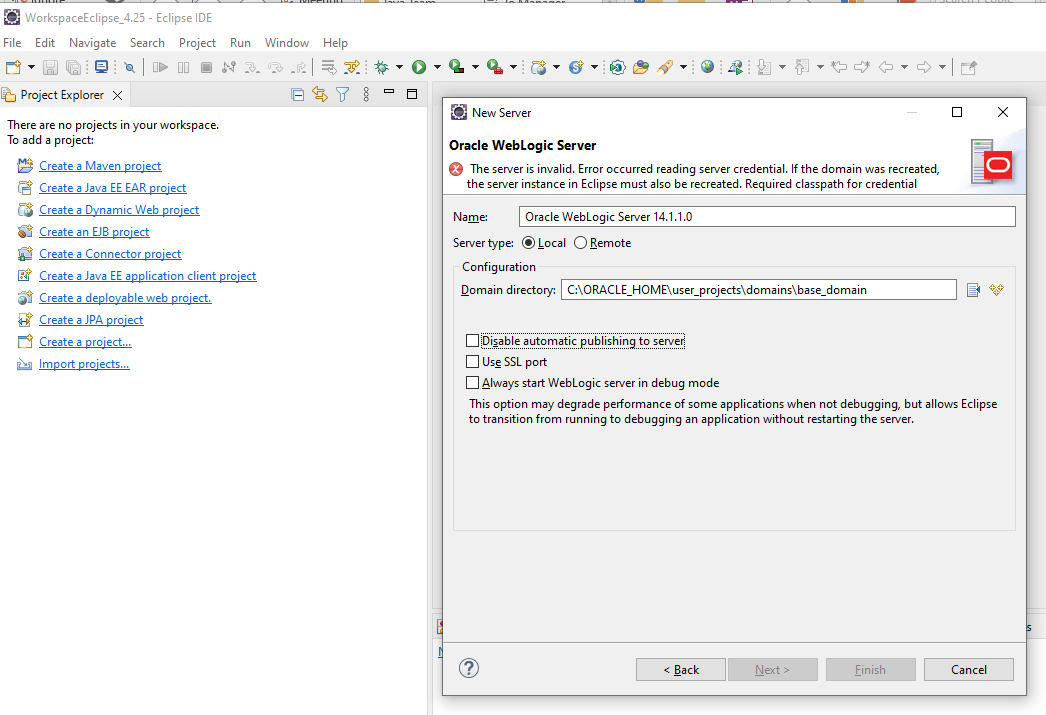The height and width of the screenshot is (715, 1046).
Task: Open the Window menu
Action: click(287, 43)
